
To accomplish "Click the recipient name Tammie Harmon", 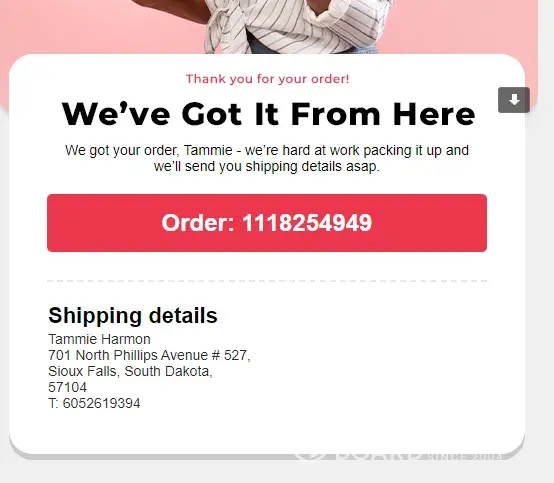I will click(99, 339).
